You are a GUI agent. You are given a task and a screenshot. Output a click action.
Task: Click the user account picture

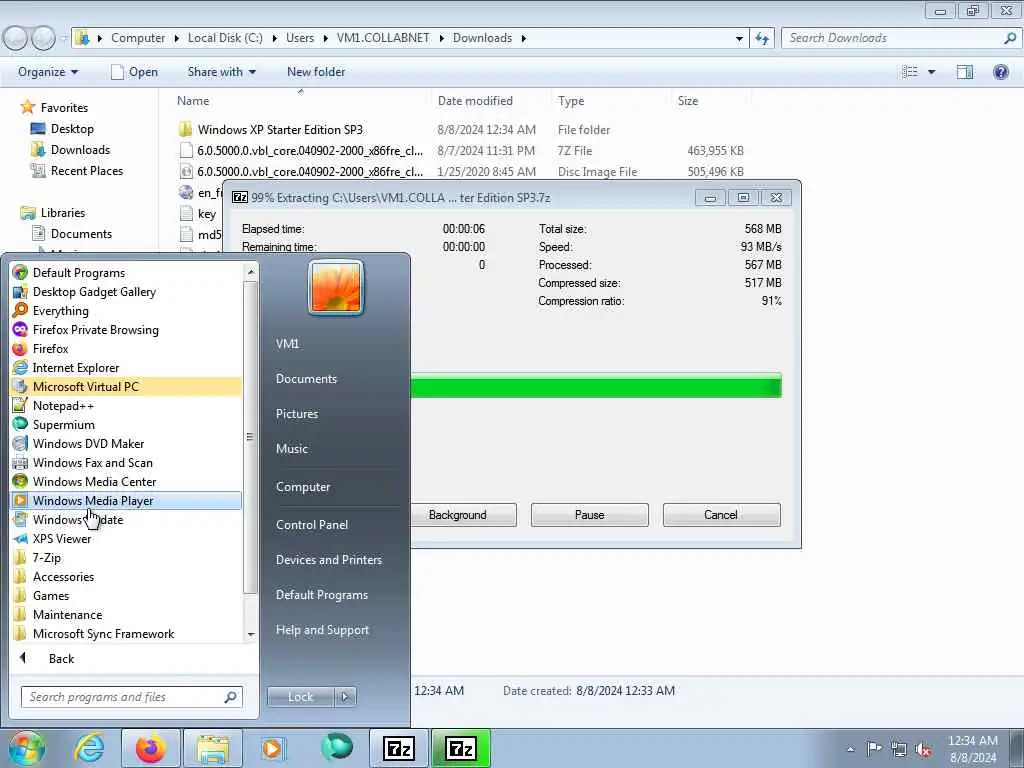coord(336,288)
